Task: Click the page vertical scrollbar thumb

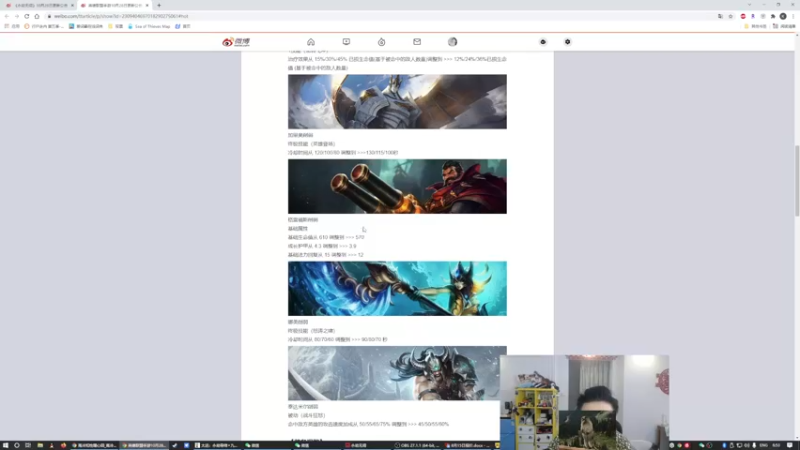Action: 797,181
